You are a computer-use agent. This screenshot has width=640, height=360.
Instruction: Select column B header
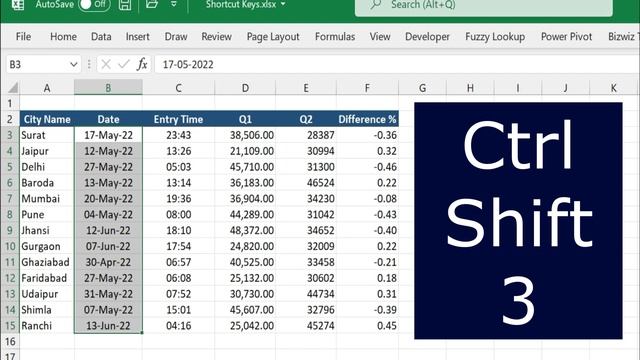coord(108,88)
